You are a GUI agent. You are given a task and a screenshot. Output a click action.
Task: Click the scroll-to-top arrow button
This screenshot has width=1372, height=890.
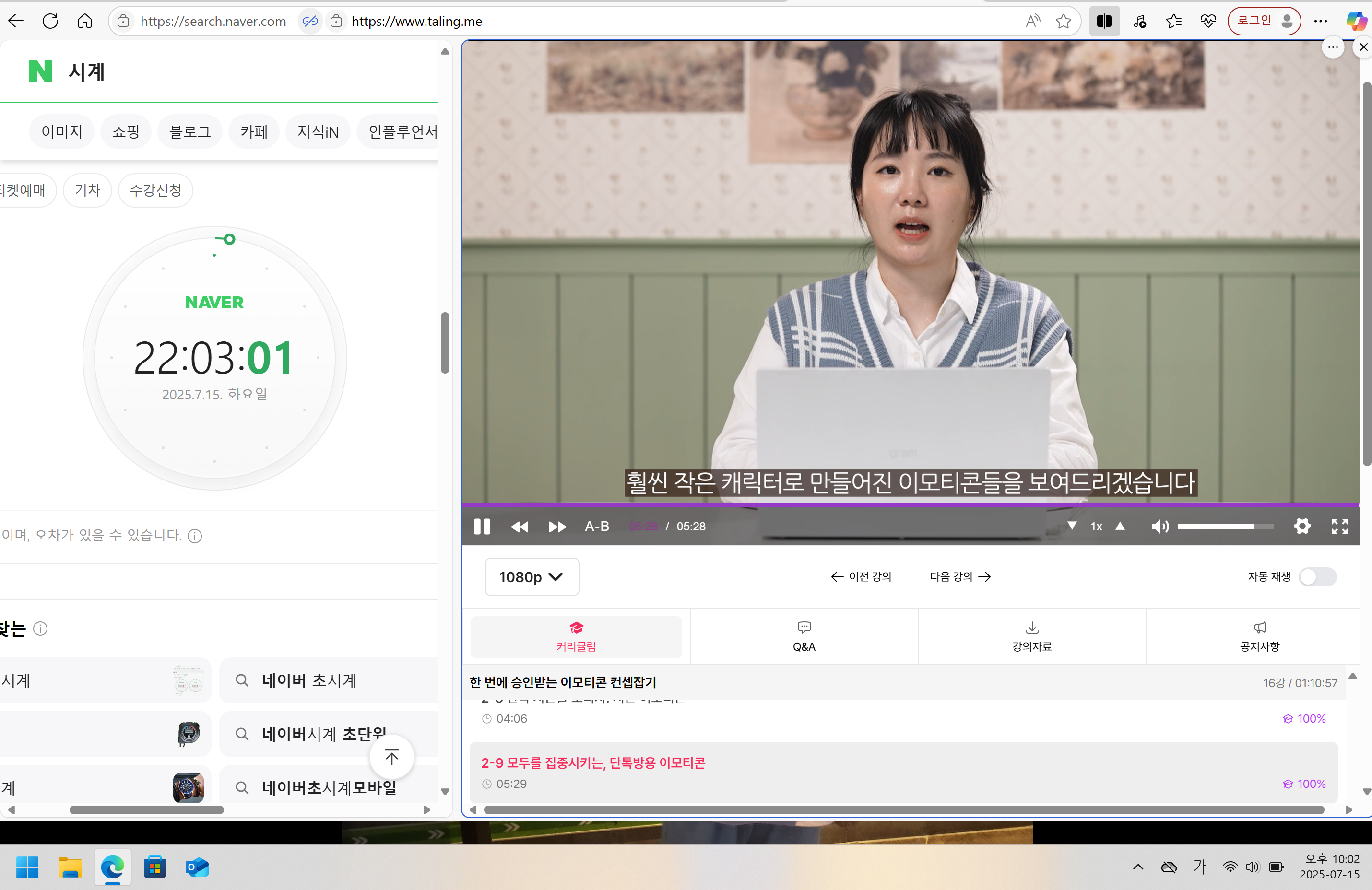tap(391, 757)
